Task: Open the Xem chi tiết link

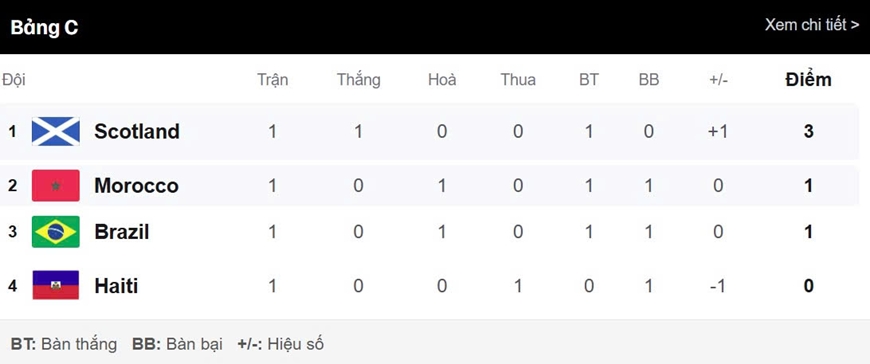Action: coord(812,25)
